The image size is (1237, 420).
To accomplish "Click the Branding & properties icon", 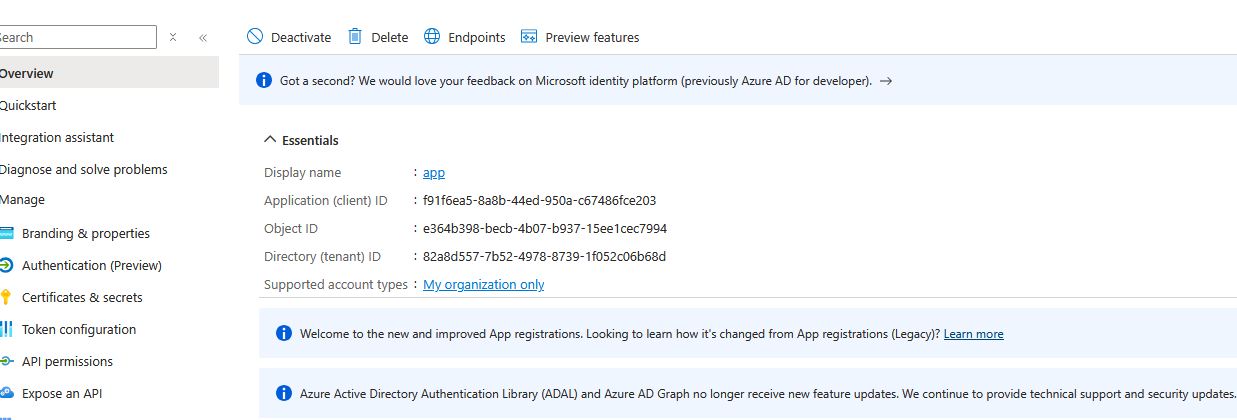I will pos(6,233).
